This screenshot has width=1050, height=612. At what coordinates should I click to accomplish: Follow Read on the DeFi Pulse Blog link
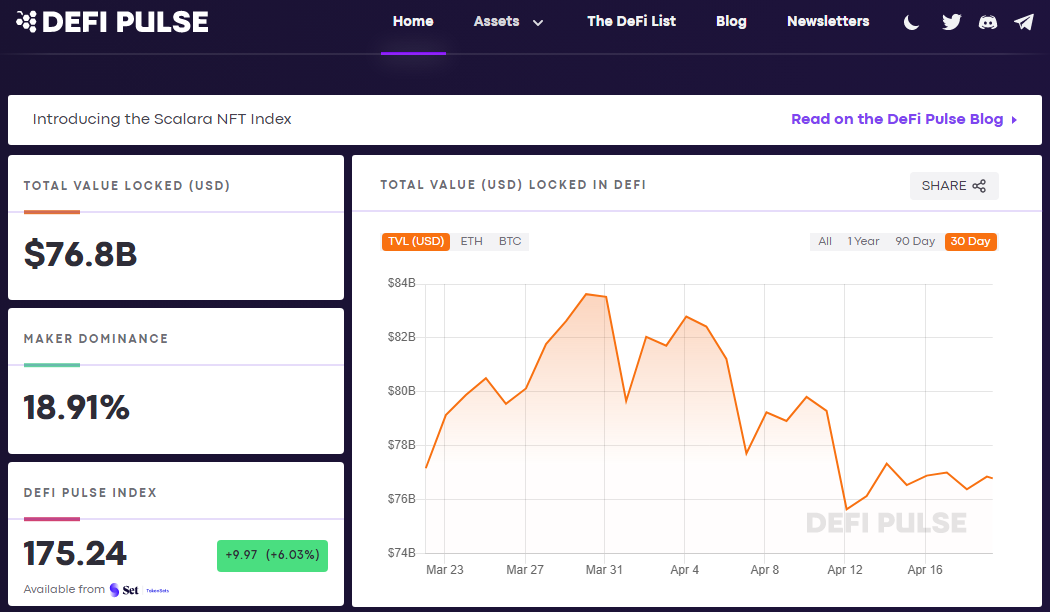(897, 119)
